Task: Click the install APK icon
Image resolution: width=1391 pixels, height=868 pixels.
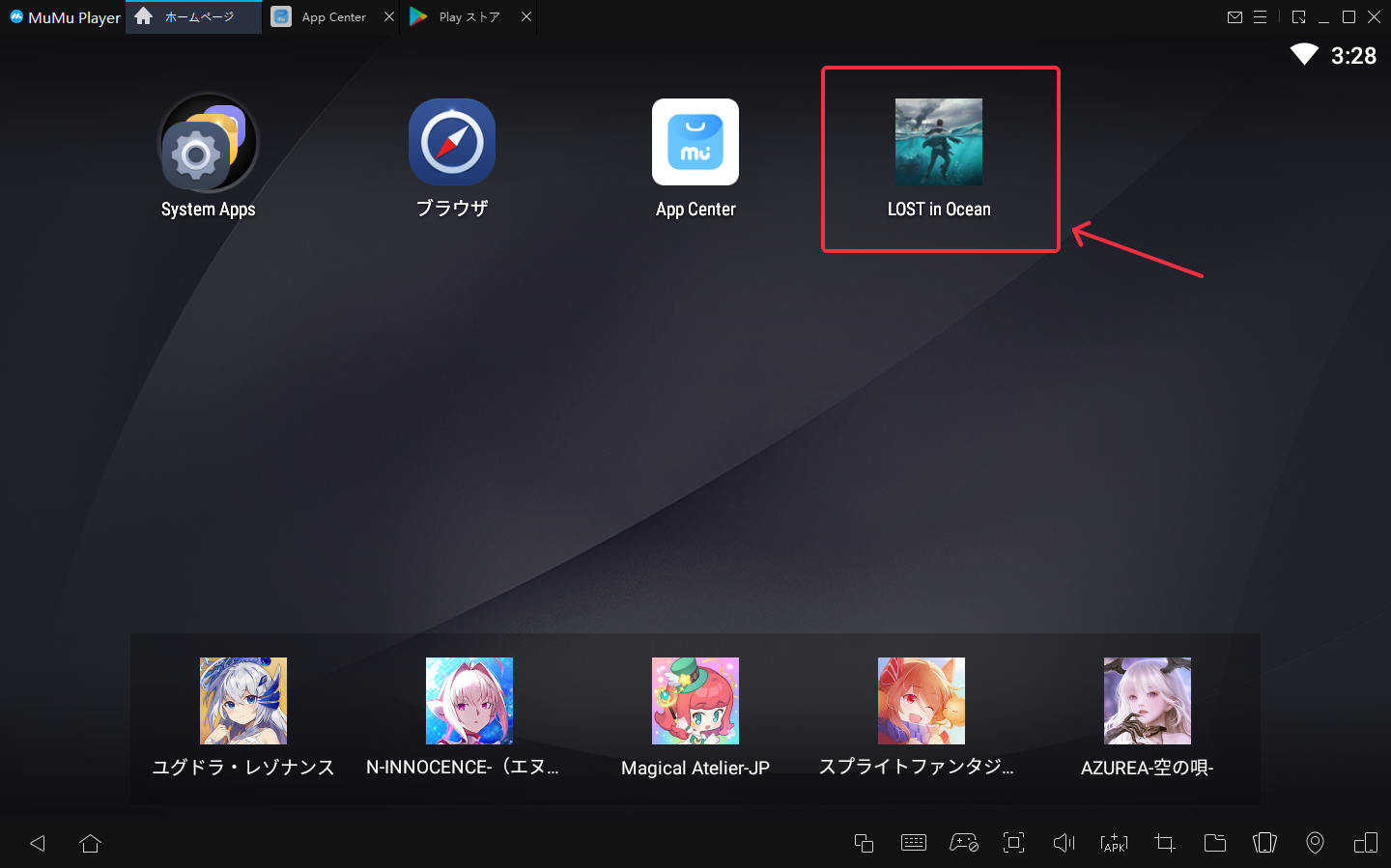Action: (1114, 843)
